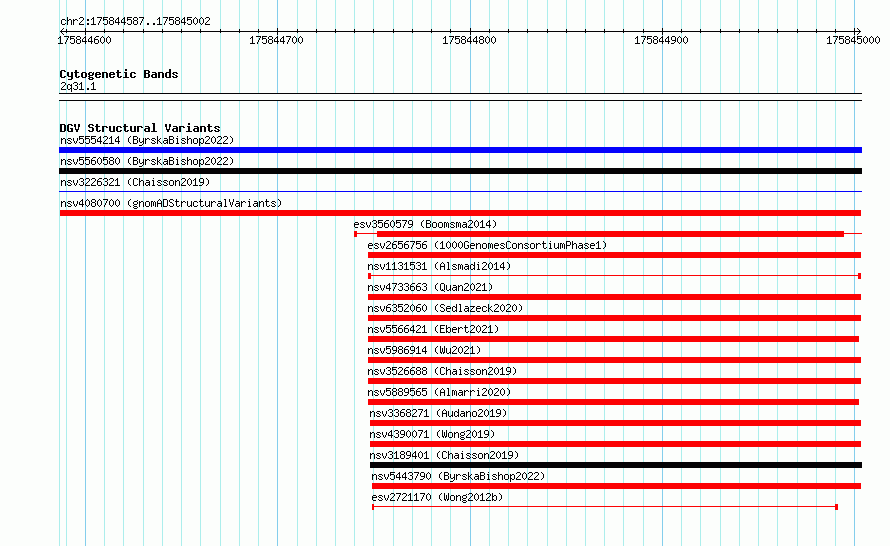
Task: Click the thin red line of esv2721170
Action: pyautogui.click(x=605, y=507)
